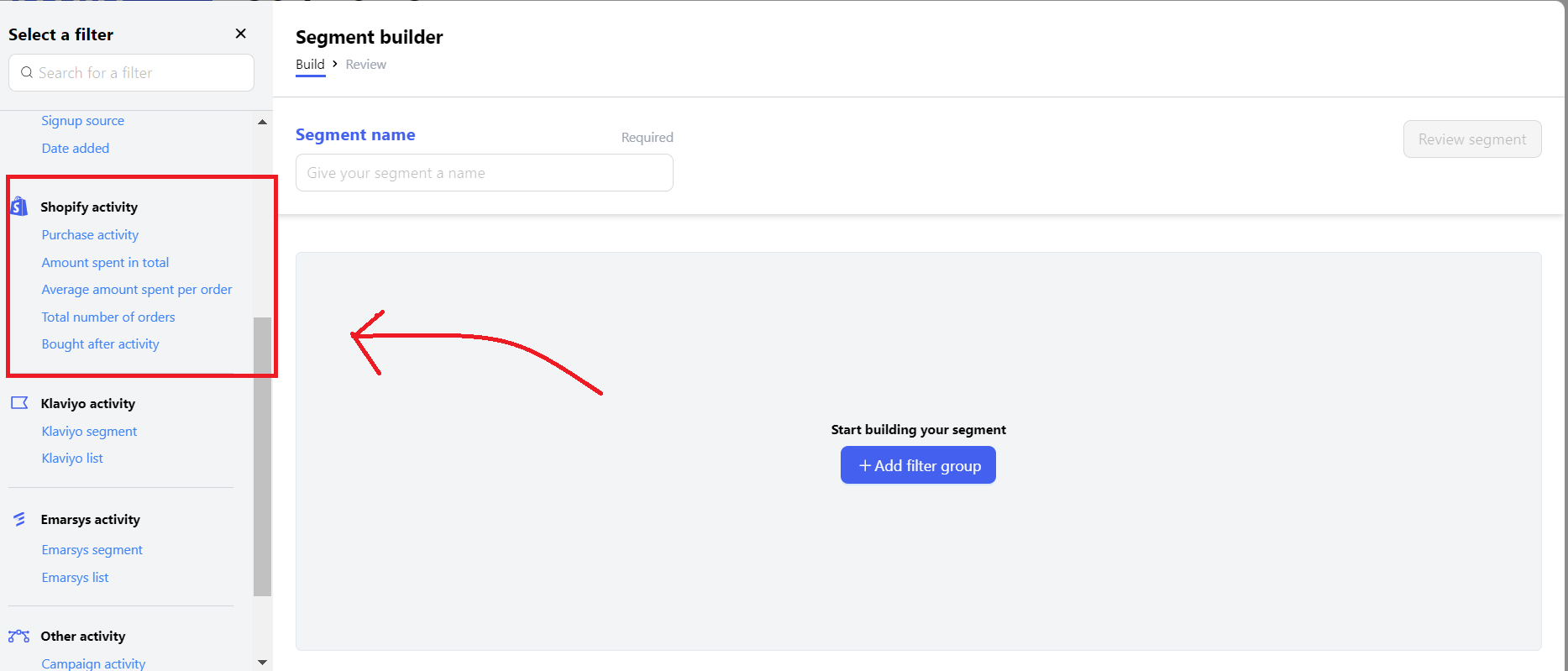Select Average amount spent per order

137,290
